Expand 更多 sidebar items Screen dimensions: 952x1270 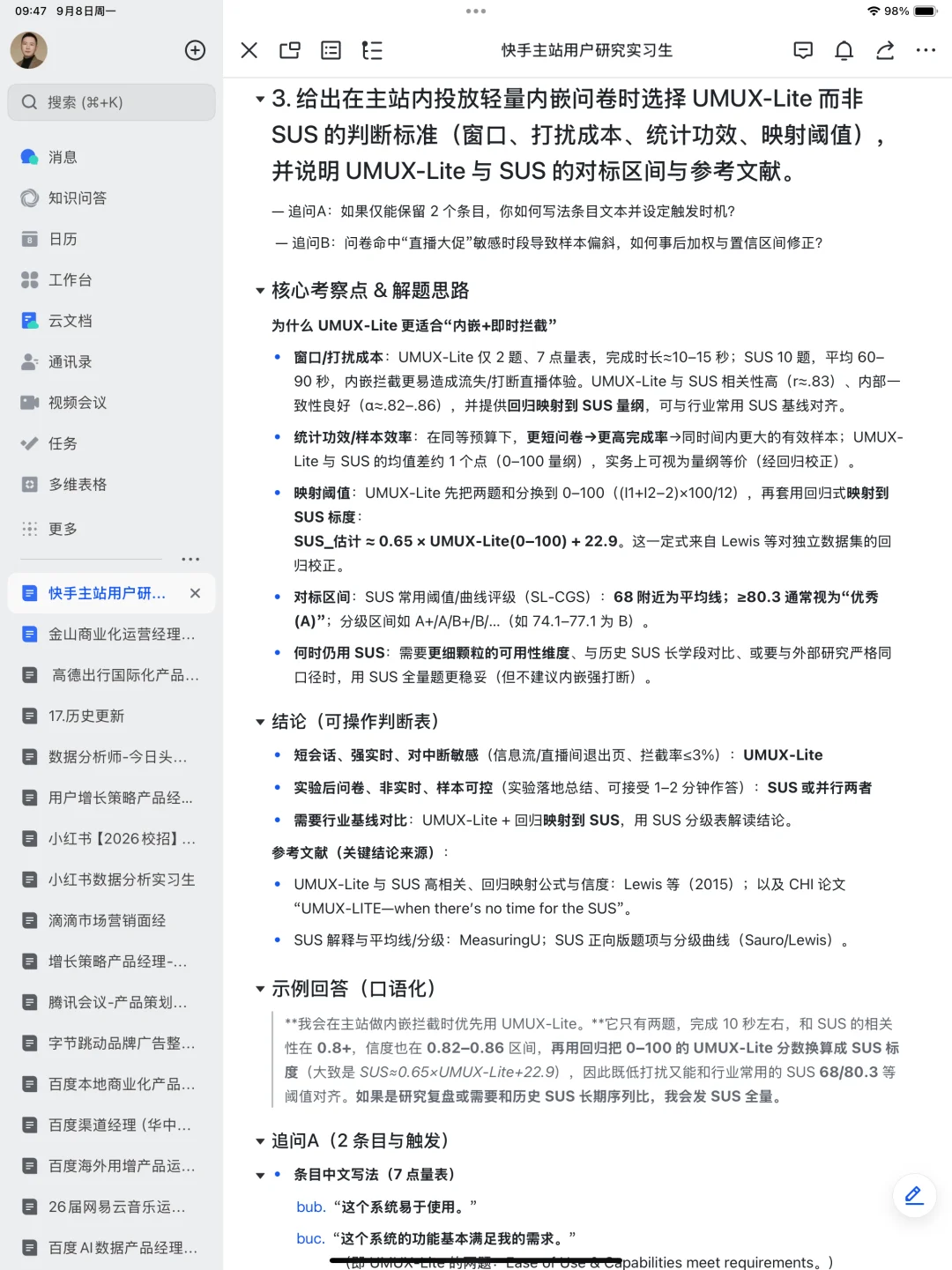pos(111,529)
